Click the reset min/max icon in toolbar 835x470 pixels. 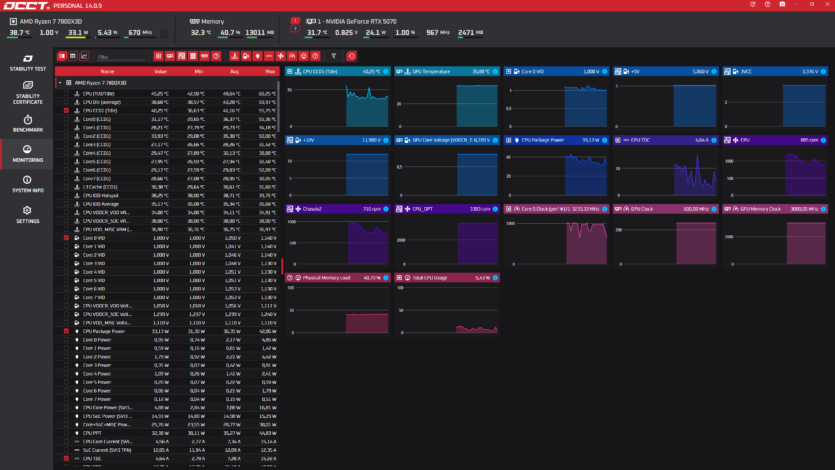point(351,56)
